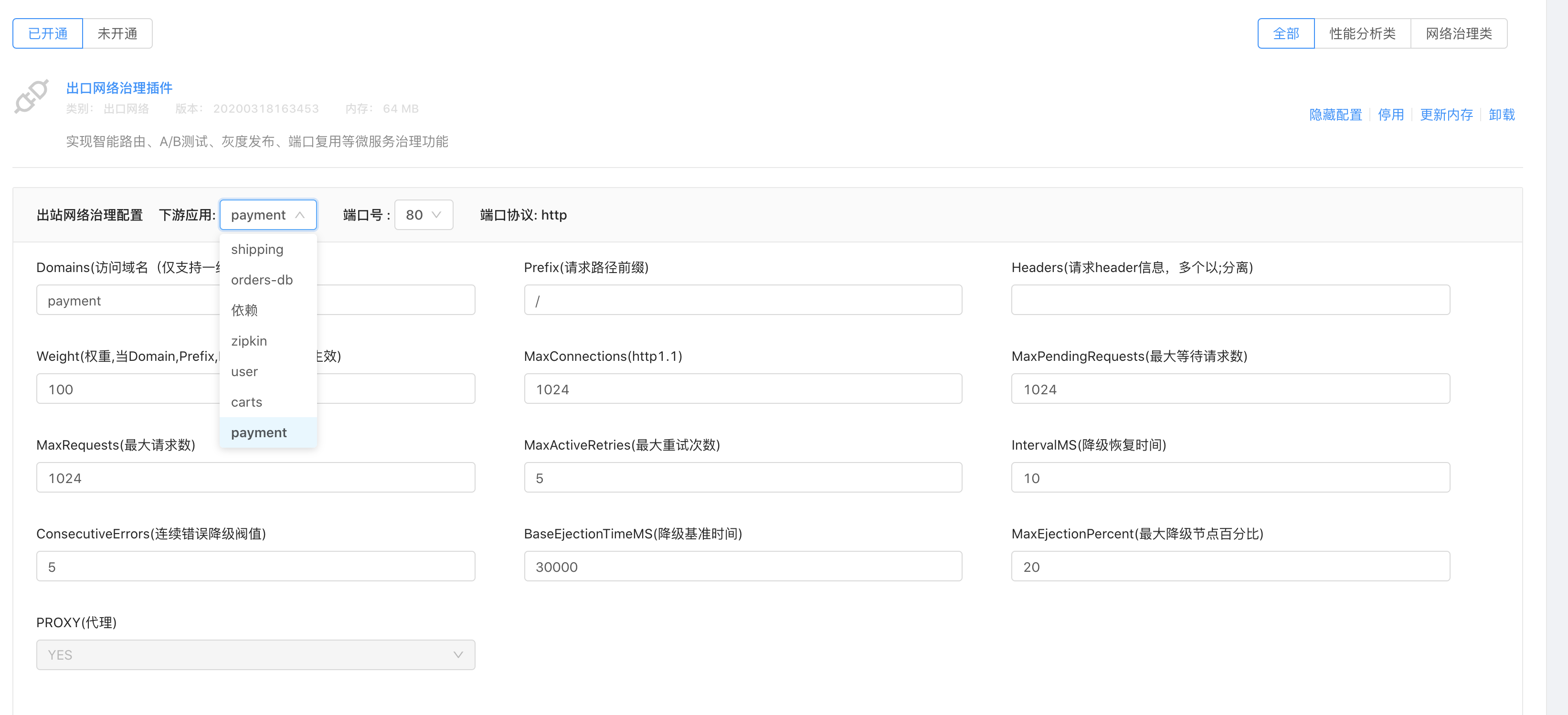This screenshot has width=1568, height=715.
Task: Click the Weight input field
Action: (255, 389)
